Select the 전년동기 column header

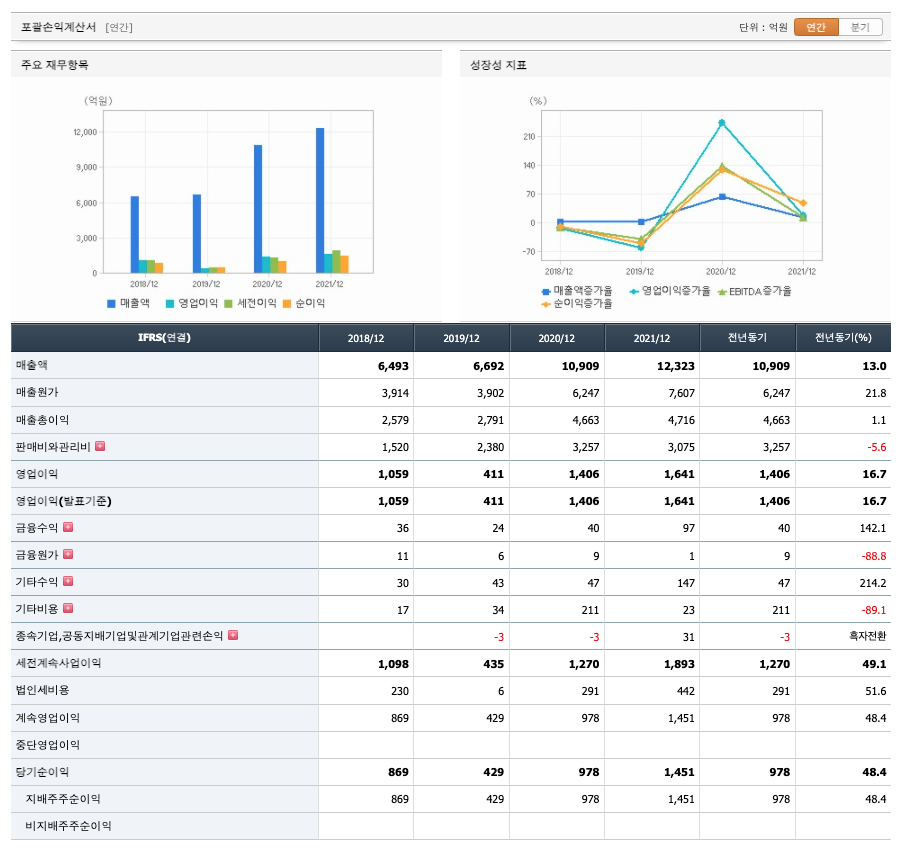[x=748, y=338]
